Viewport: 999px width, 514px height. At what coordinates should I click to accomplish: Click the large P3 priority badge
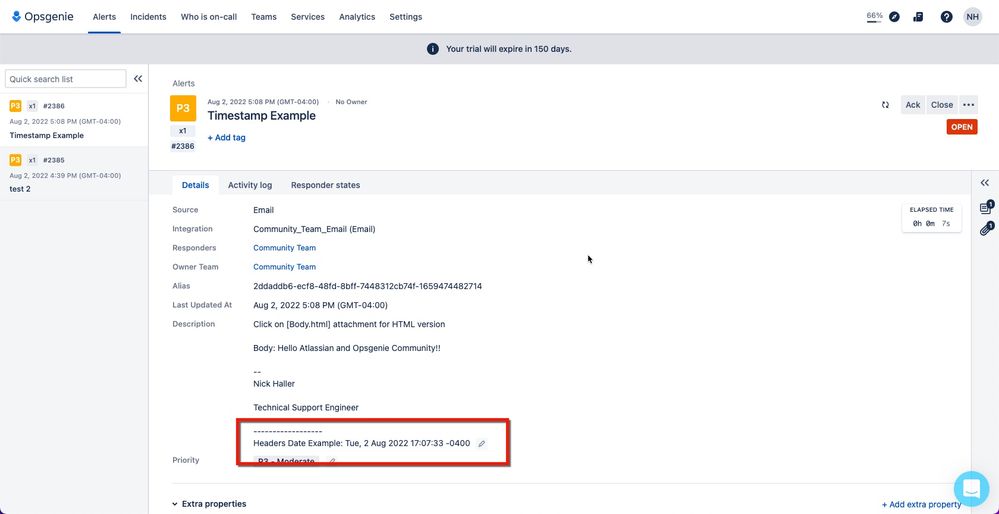(x=183, y=108)
